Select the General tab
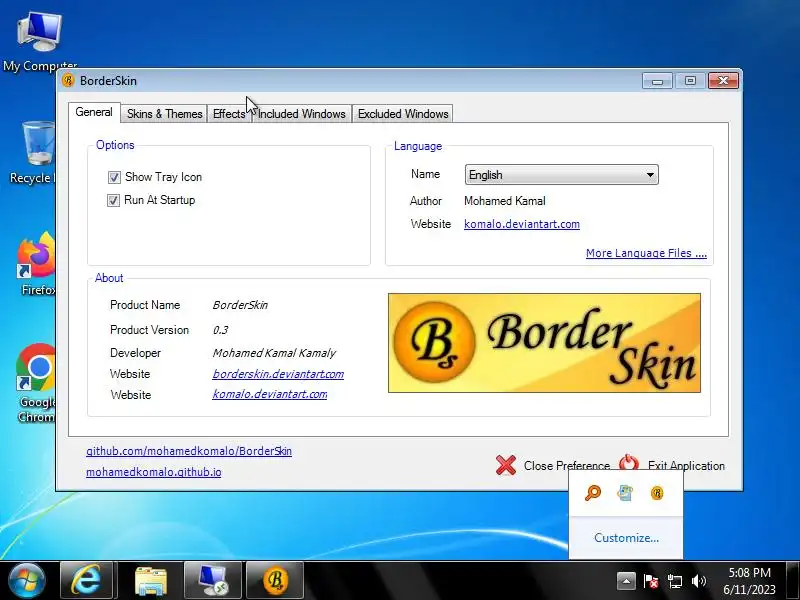Viewport: 800px width, 600px height. pos(94,112)
